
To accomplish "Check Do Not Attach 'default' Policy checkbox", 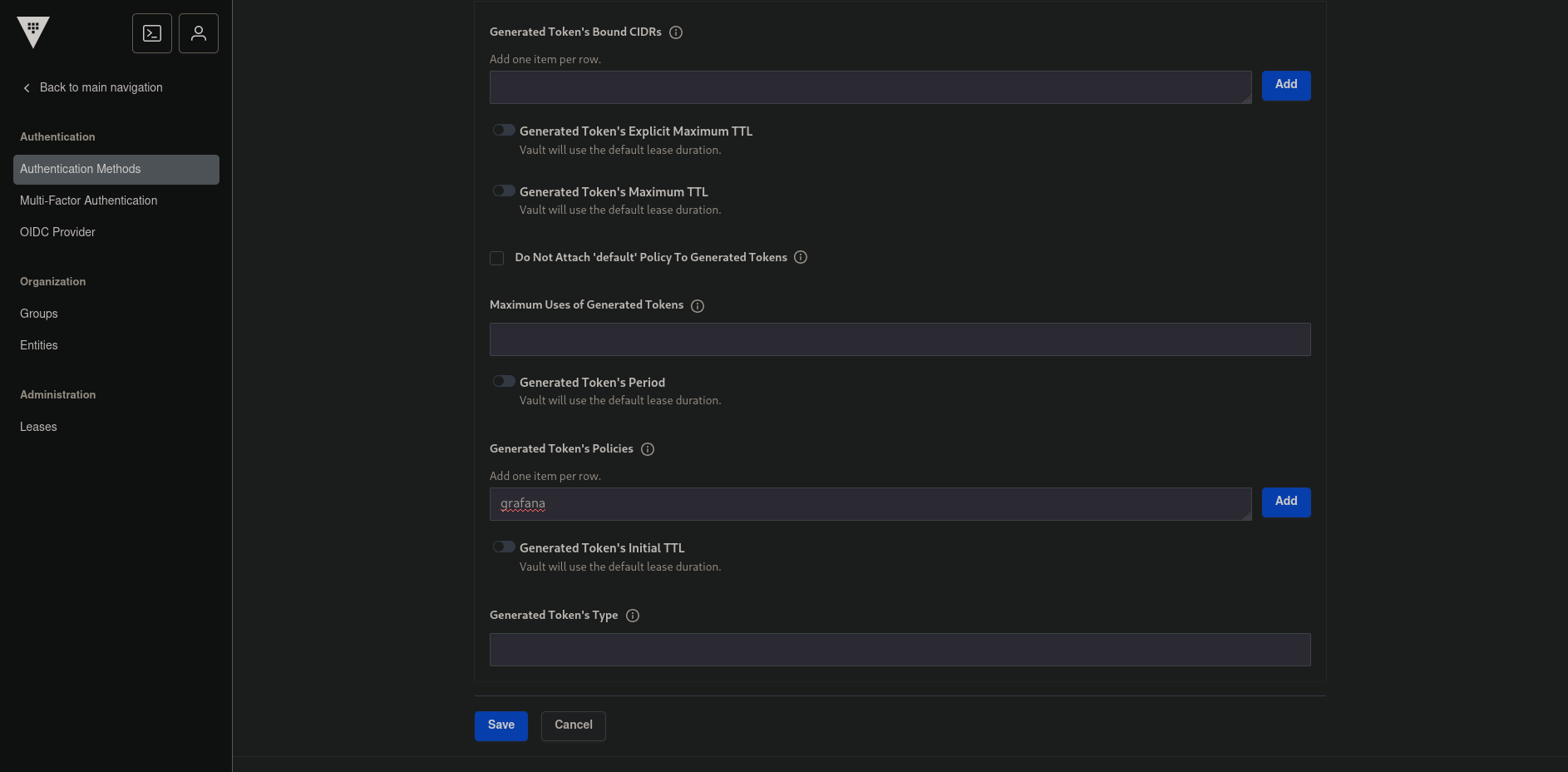I will pos(497,258).
